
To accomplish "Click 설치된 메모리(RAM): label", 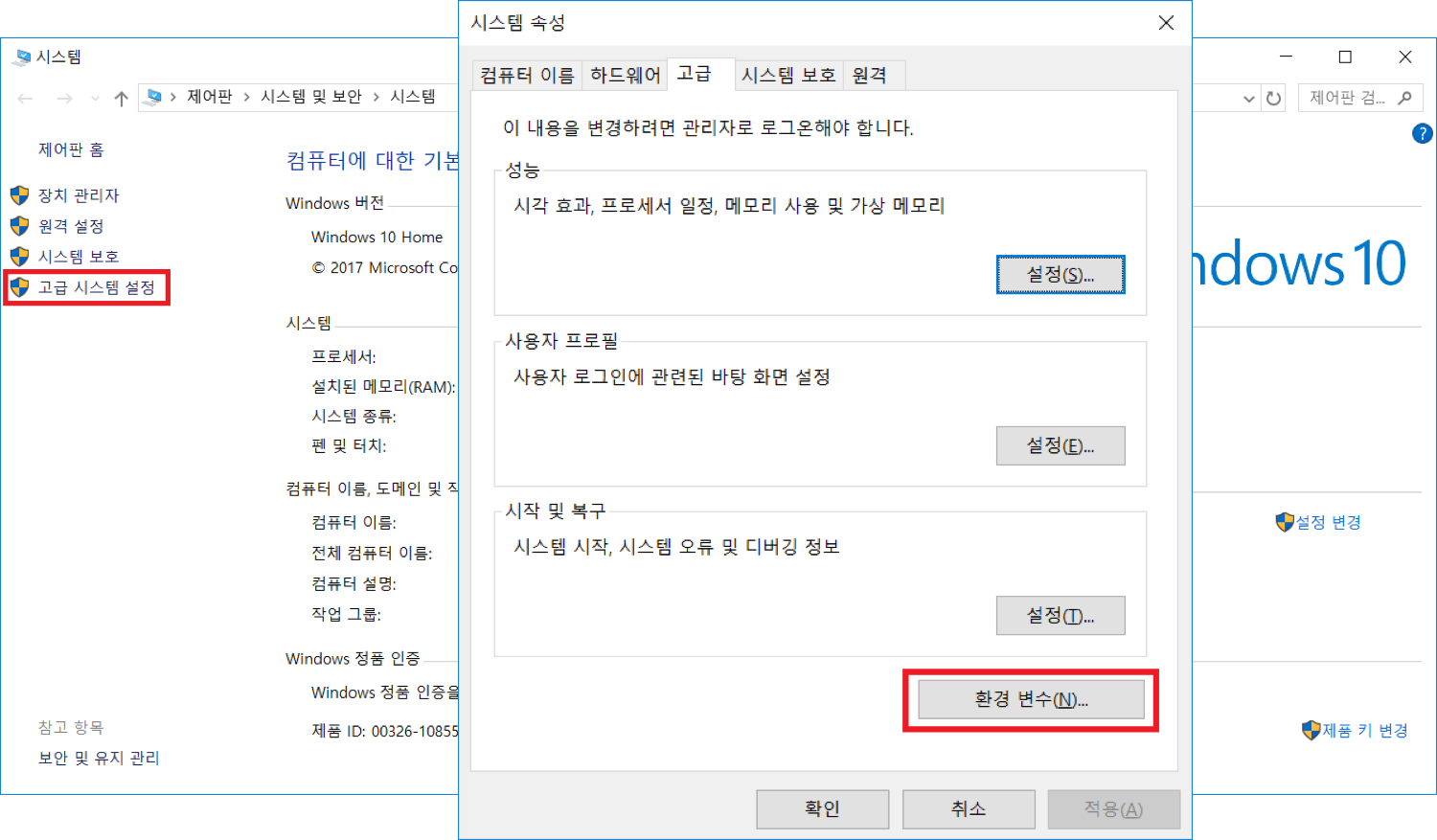I will 383,387.
